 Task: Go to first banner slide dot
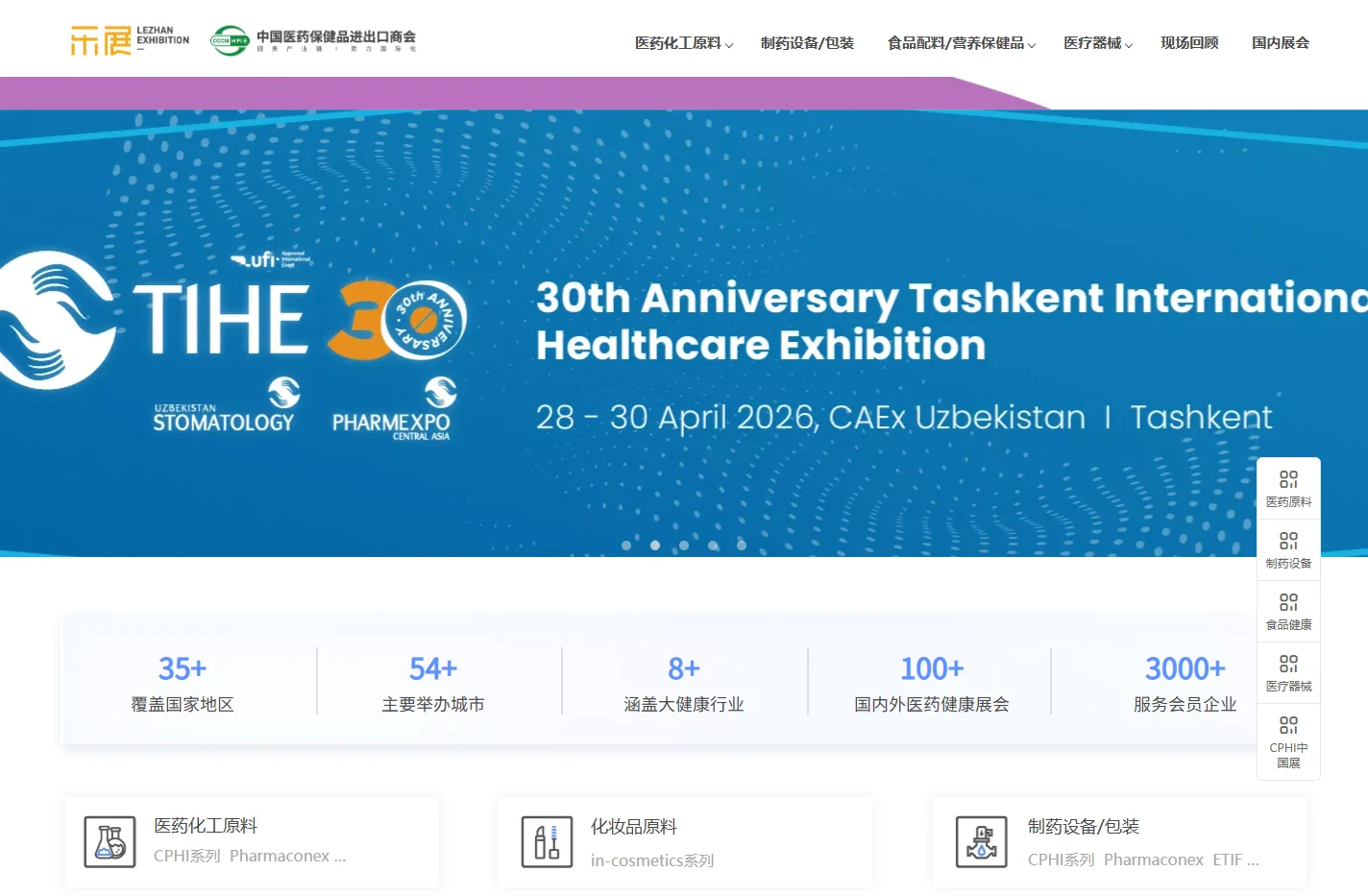click(x=626, y=545)
